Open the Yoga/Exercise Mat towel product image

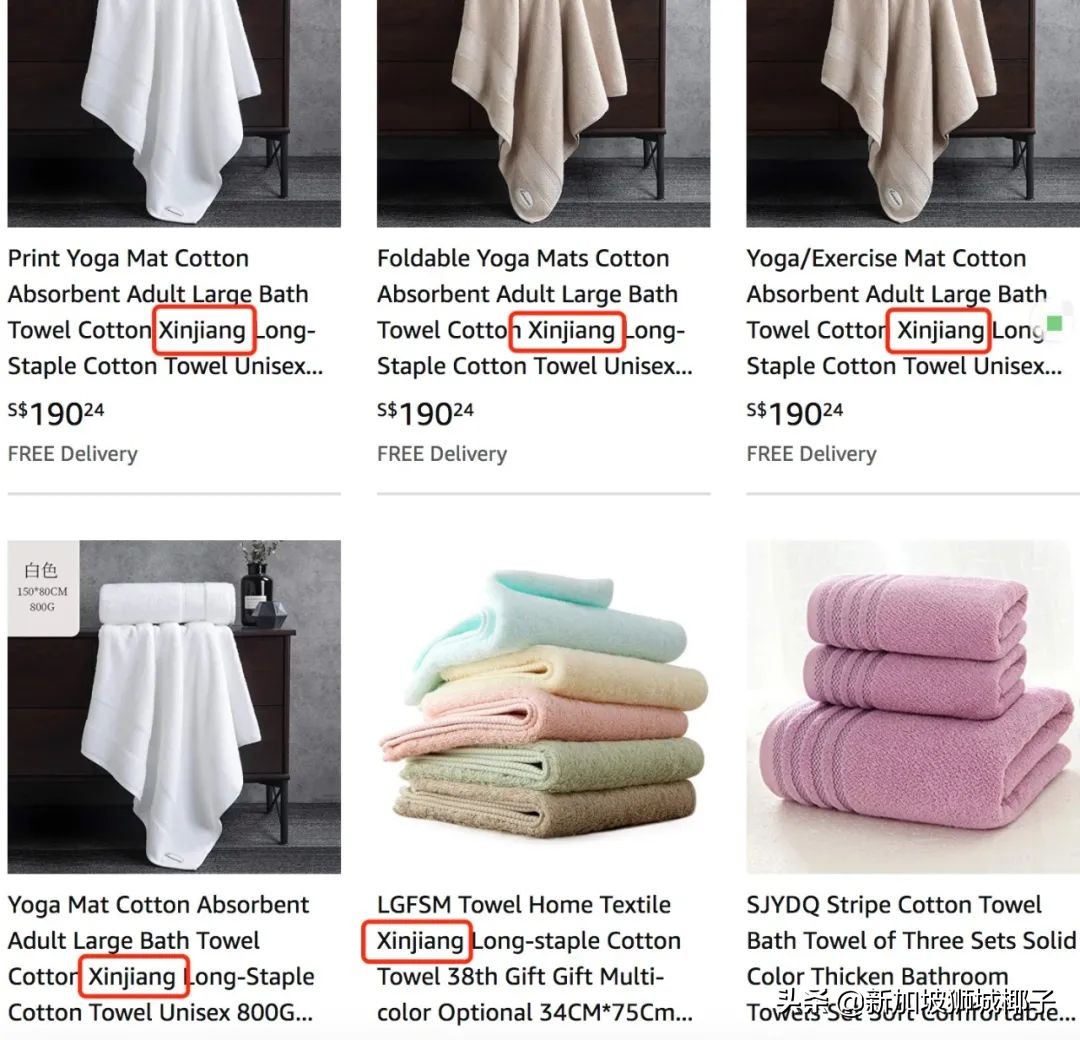pos(913,113)
